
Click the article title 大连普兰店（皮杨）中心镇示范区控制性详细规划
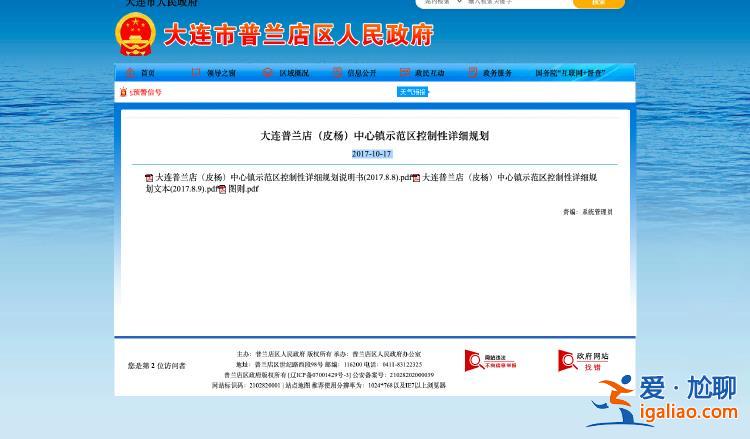375,136
